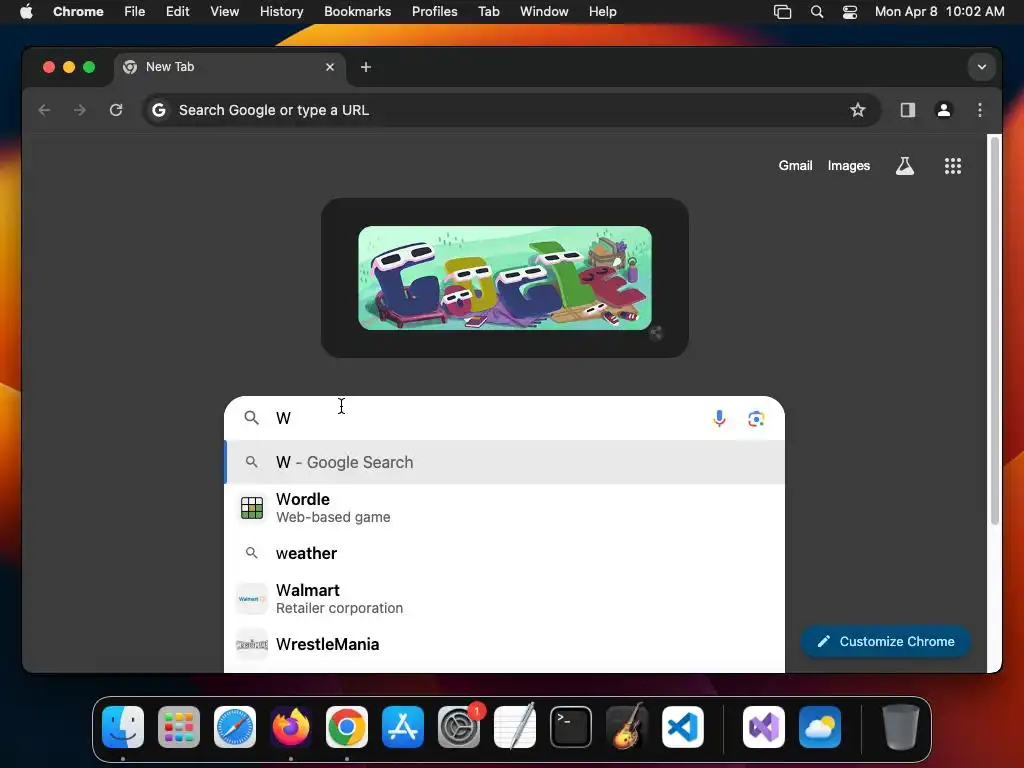This screenshot has width=1024, height=768.
Task: Click the Google search box containing W
Action: (x=504, y=418)
